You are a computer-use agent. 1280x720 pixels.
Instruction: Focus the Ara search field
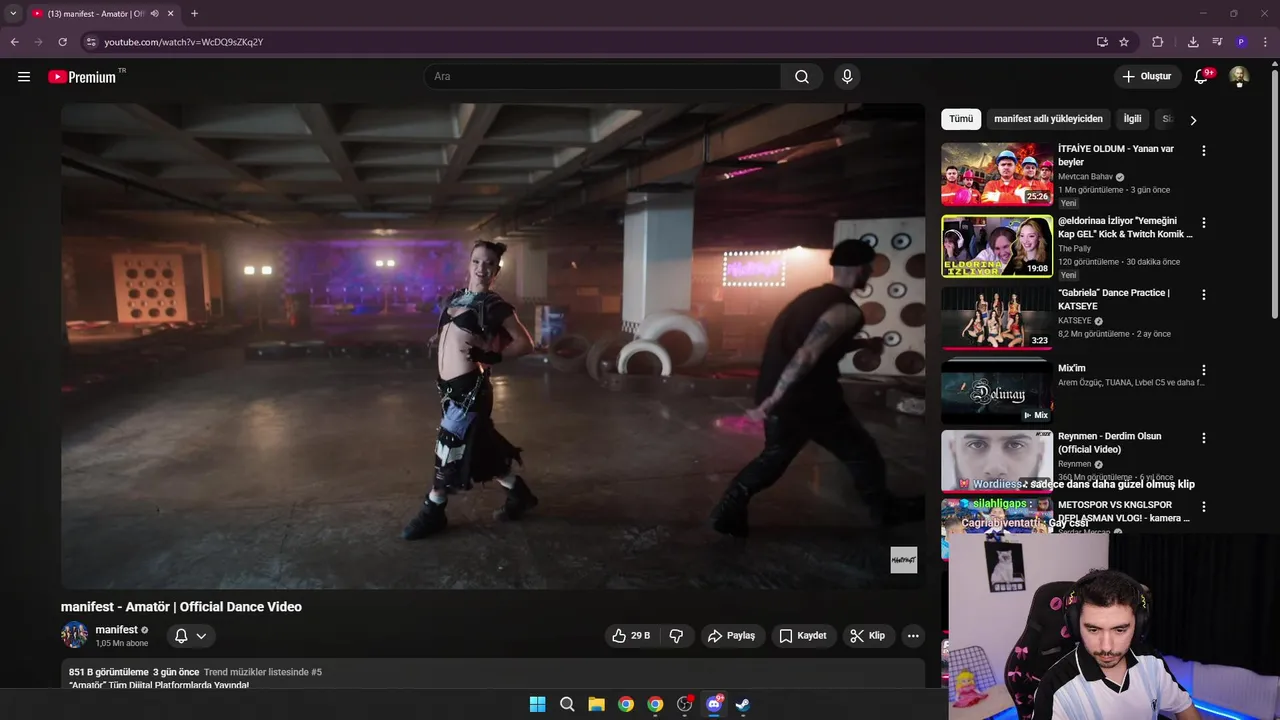pyautogui.click(x=603, y=77)
